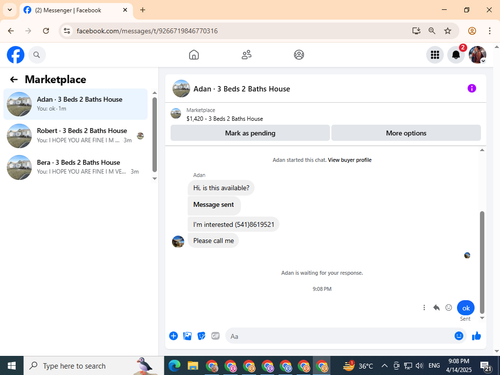The width and height of the screenshot is (500, 375).
Task: Open the Adan conversation in the list
Action: click(75, 104)
